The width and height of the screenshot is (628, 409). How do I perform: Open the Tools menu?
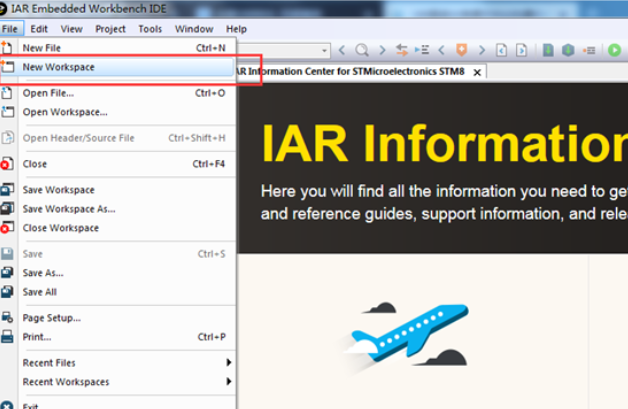[x=150, y=29]
